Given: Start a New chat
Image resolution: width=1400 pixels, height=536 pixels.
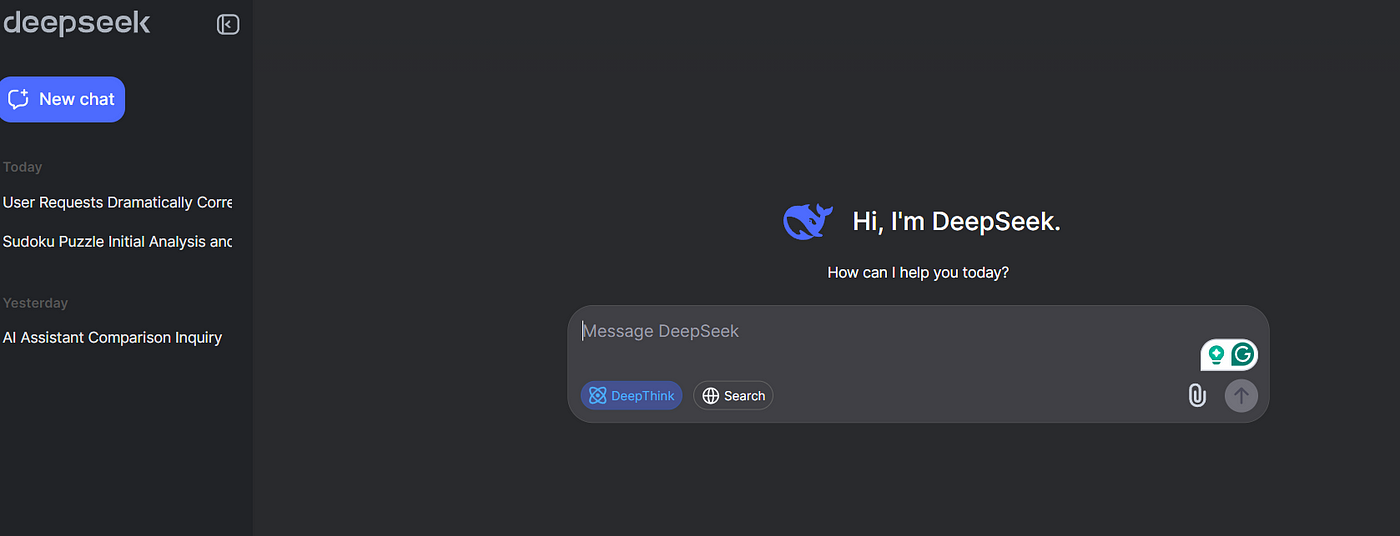Looking at the screenshot, I should 62,99.
